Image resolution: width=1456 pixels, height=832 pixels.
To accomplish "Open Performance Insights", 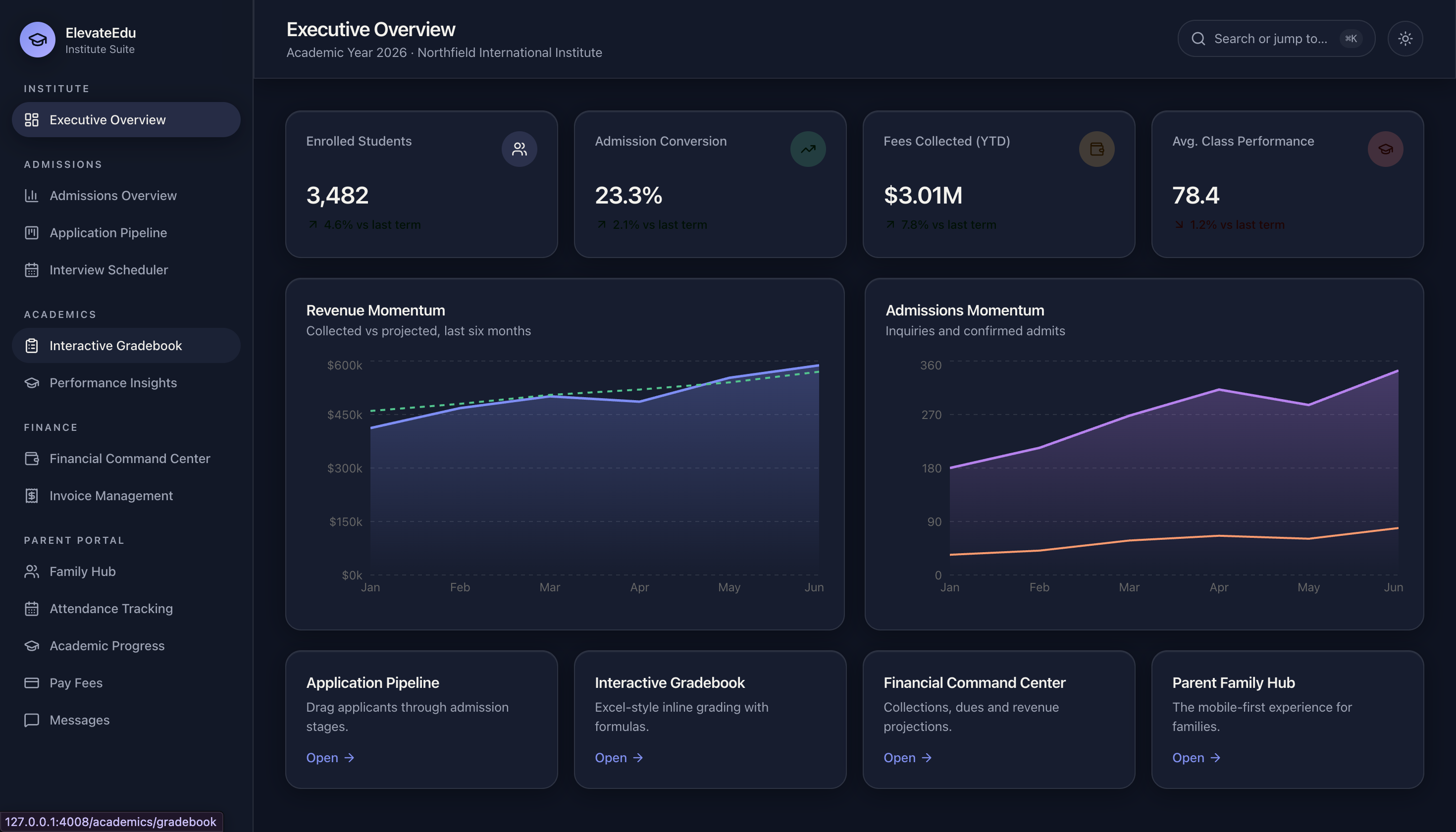I will click(126, 382).
